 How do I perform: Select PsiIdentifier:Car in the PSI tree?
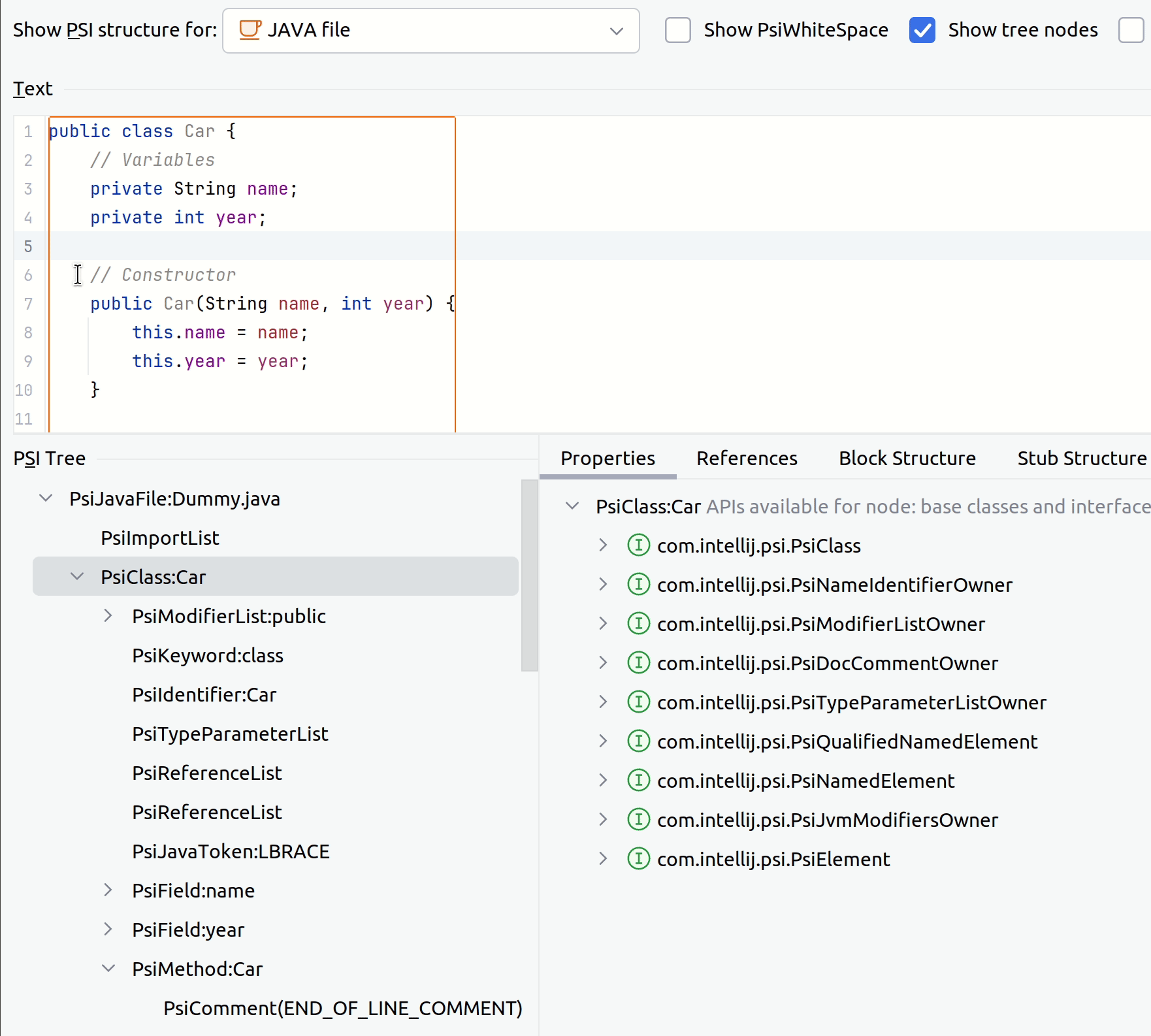click(204, 694)
